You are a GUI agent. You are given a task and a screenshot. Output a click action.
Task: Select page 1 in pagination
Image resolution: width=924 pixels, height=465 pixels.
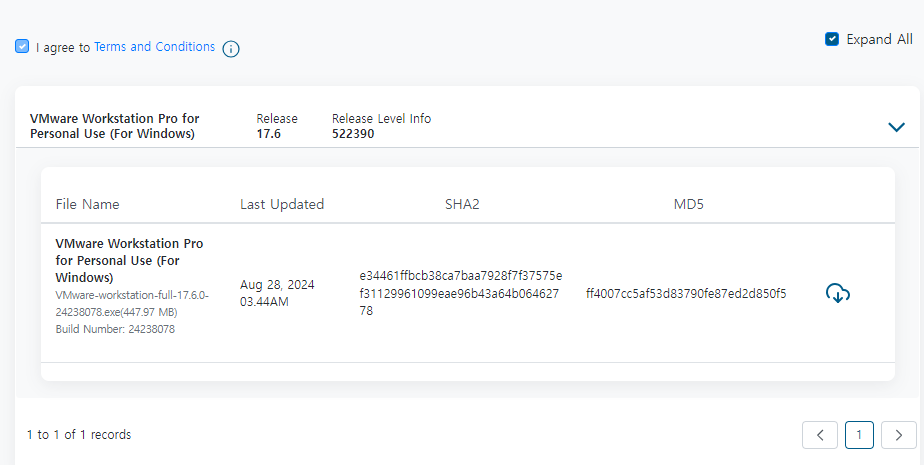859,435
